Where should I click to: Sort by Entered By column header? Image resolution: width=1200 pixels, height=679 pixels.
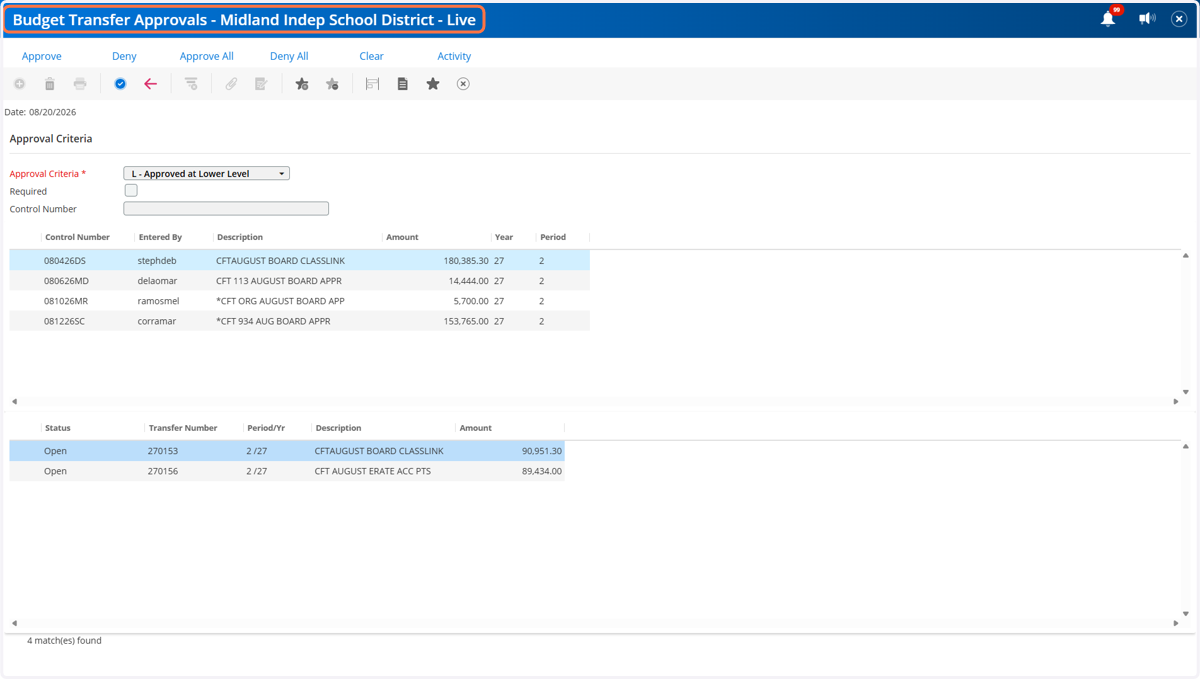coord(160,237)
